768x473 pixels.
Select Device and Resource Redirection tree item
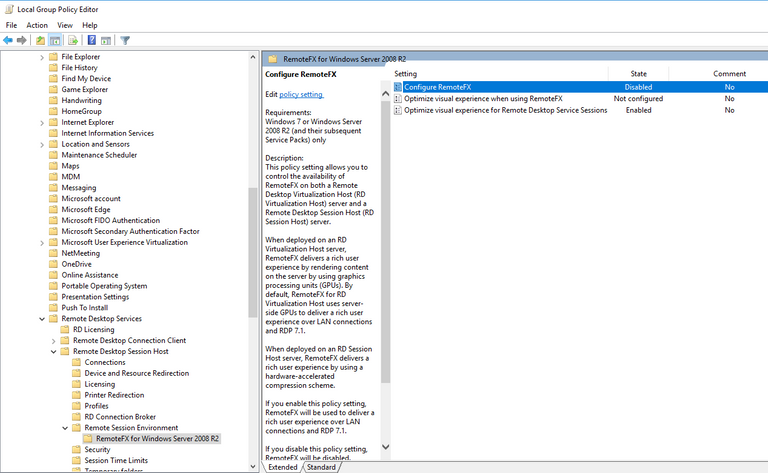[137, 373]
